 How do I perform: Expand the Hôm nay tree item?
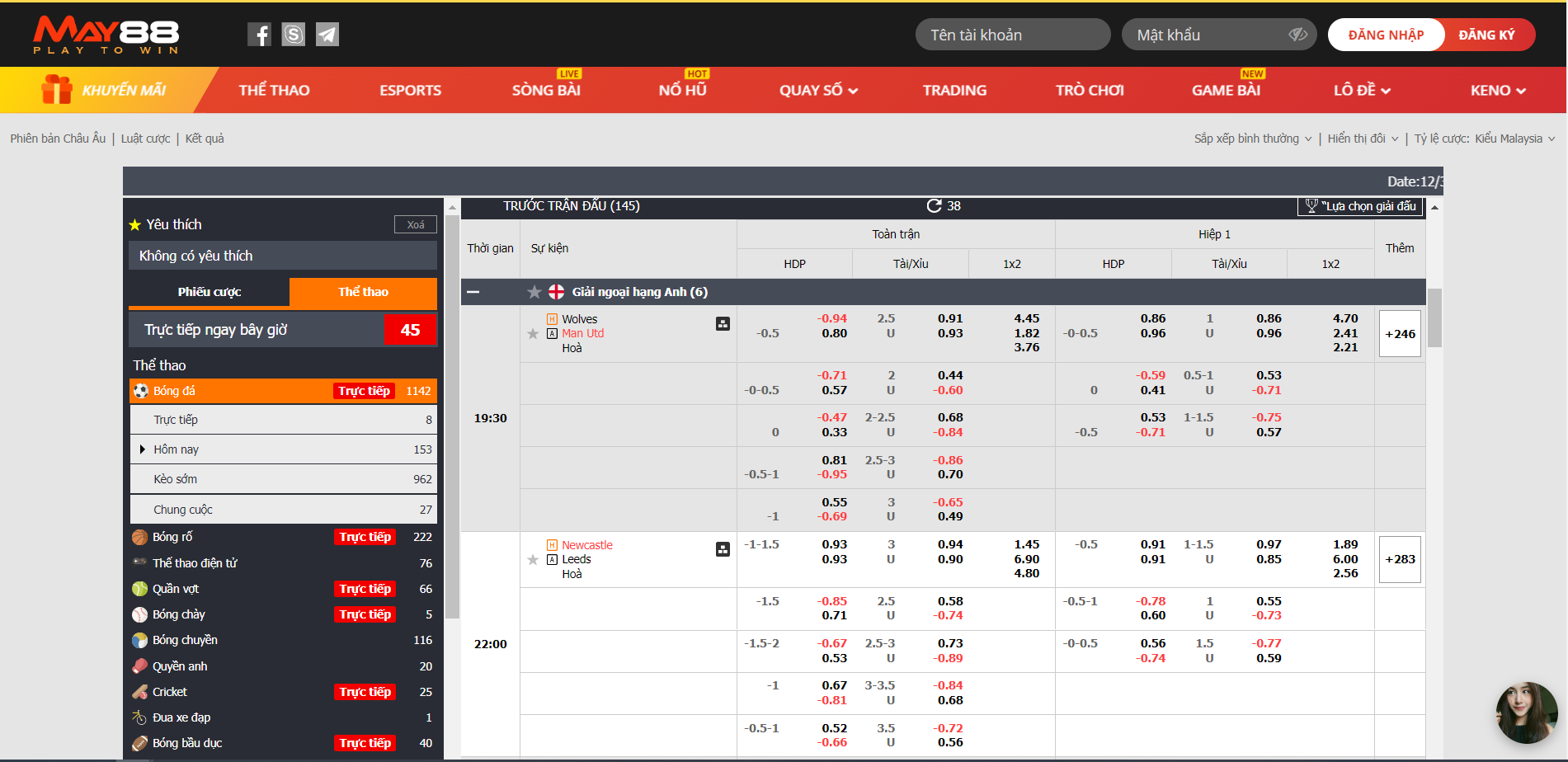click(x=143, y=449)
